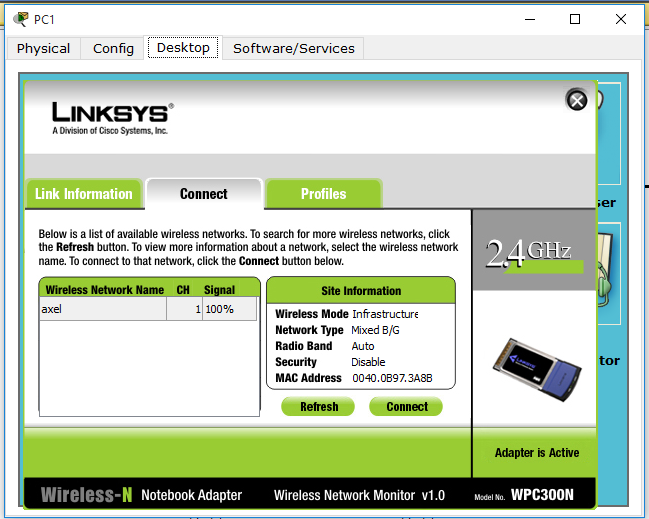
Task: Switch to the Profiles tab
Action: (x=323, y=194)
